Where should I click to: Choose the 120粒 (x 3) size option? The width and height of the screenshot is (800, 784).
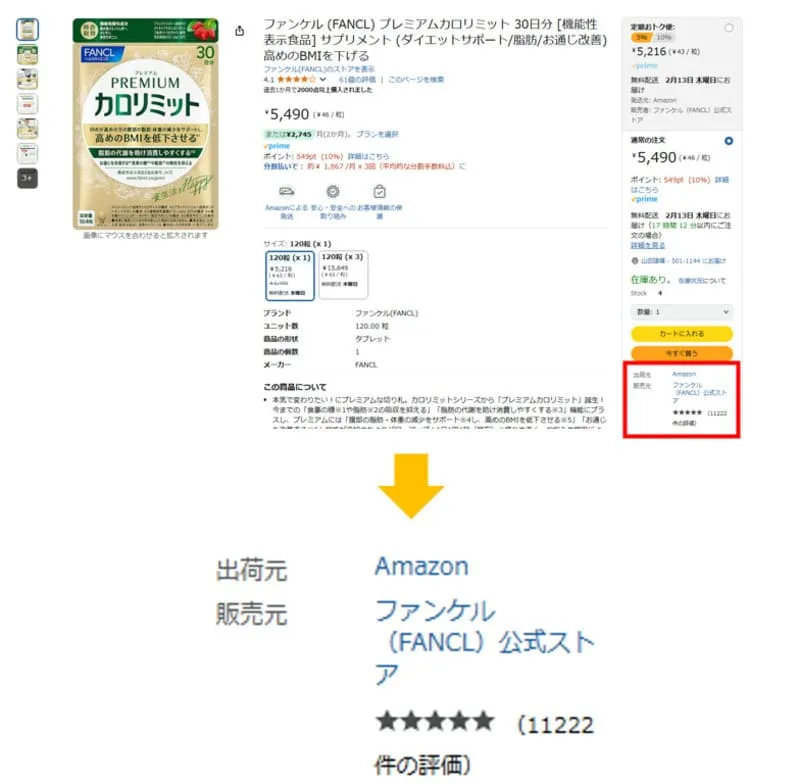pyautogui.click(x=343, y=274)
